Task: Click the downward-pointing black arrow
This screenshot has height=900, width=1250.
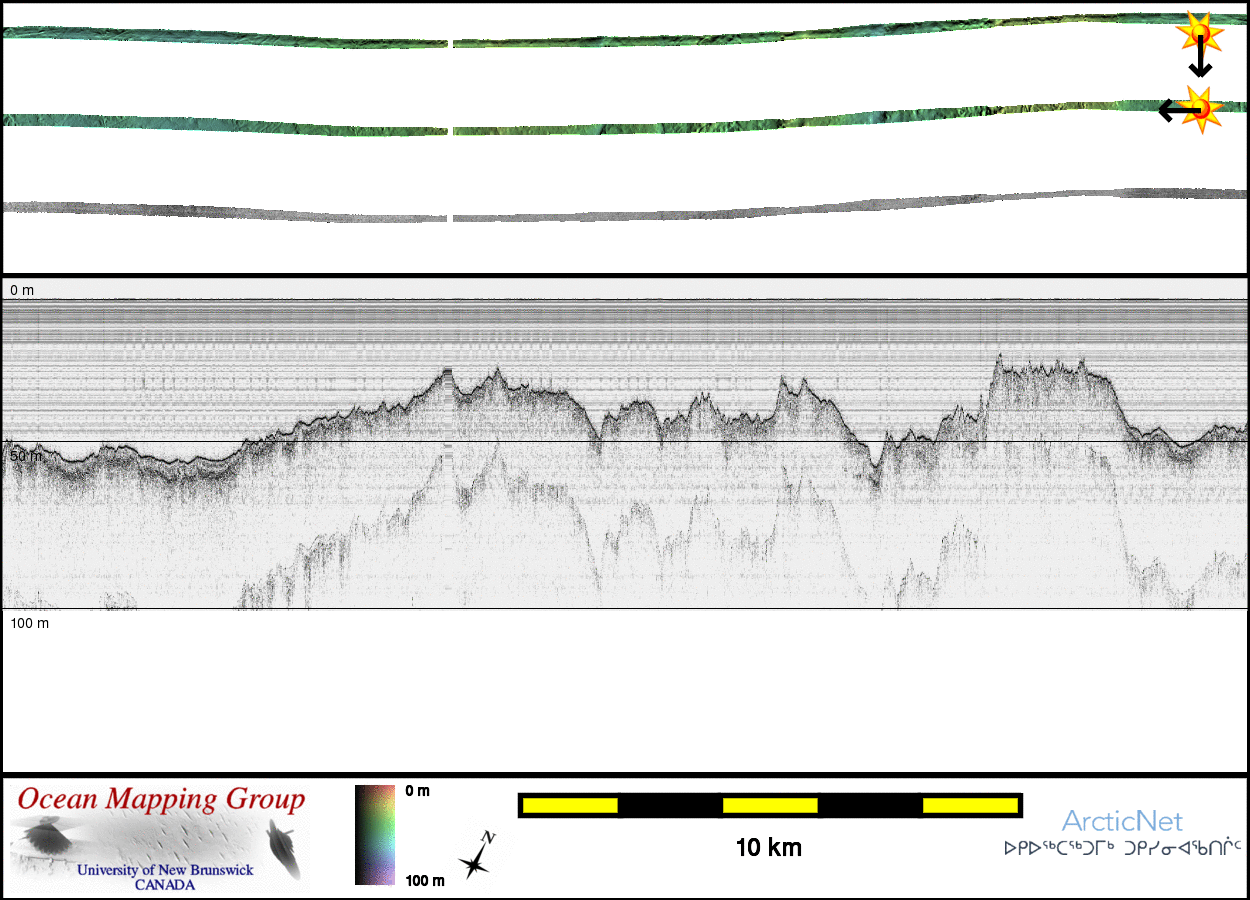Action: pyautogui.click(x=1200, y=62)
